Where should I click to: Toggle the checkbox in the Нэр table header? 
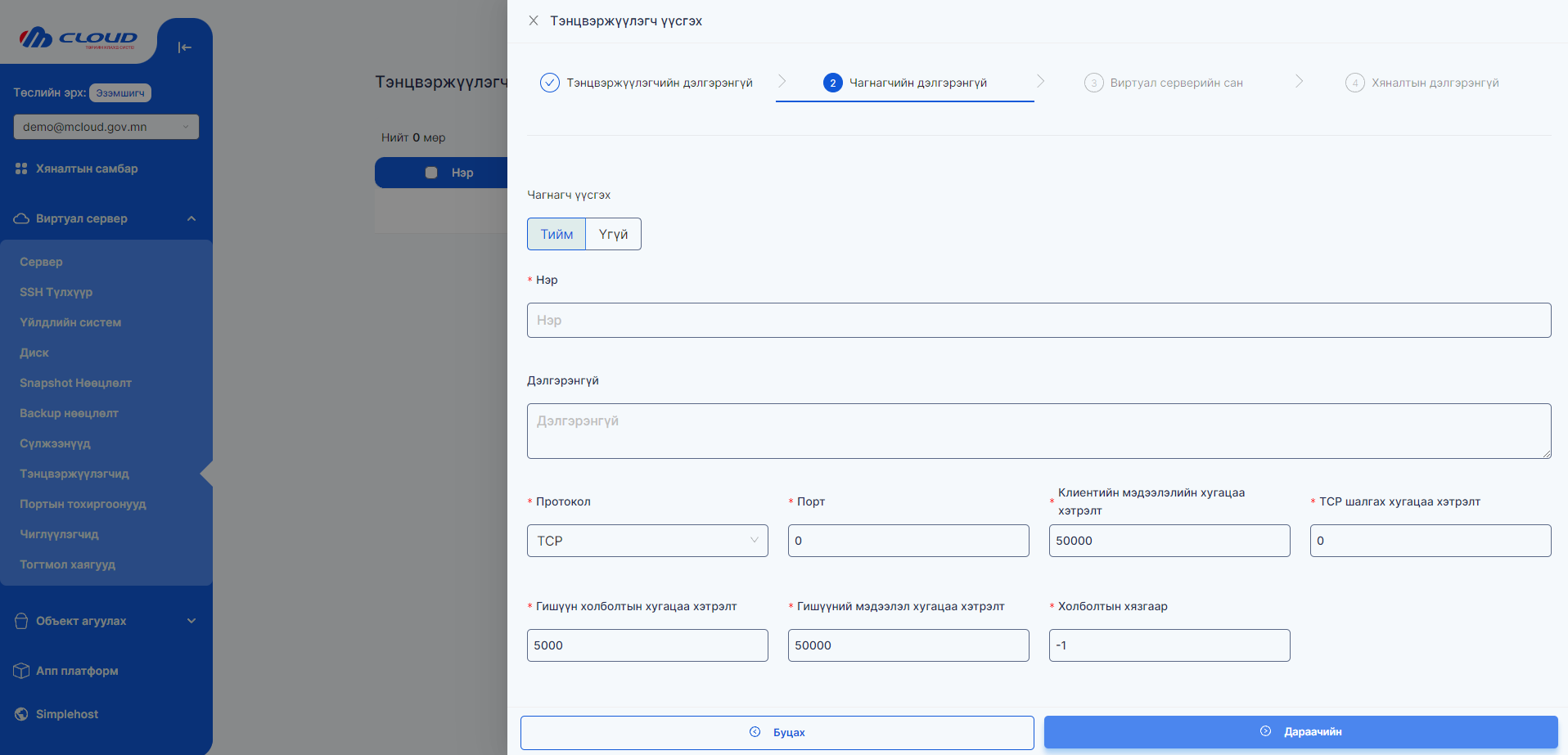431,173
